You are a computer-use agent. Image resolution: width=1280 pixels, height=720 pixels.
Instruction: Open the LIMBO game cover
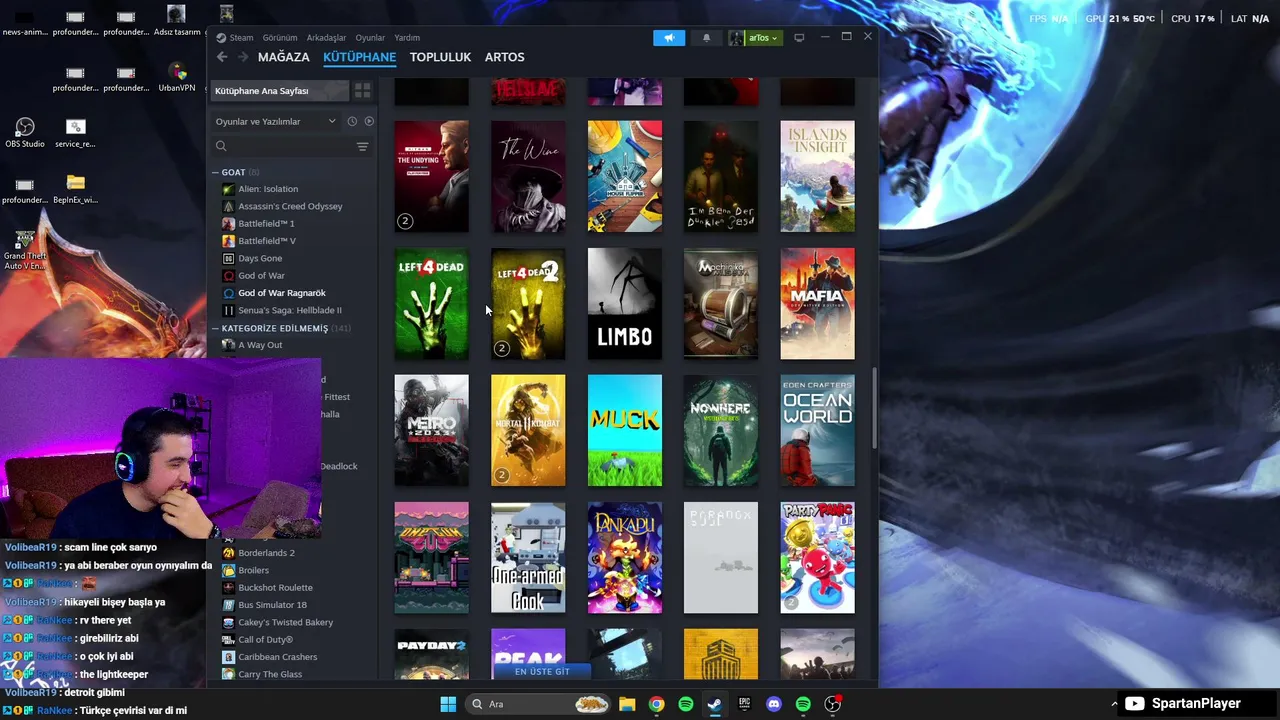coord(625,304)
